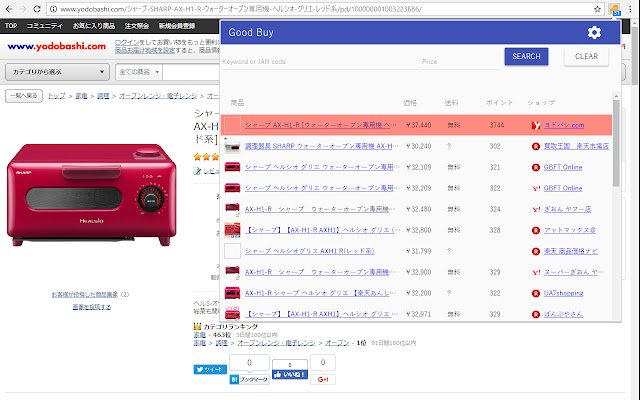Image resolution: width=640 pixels, height=400 pixels.
Task: Open the 全ての商品 dropdown
Action: tap(139, 72)
